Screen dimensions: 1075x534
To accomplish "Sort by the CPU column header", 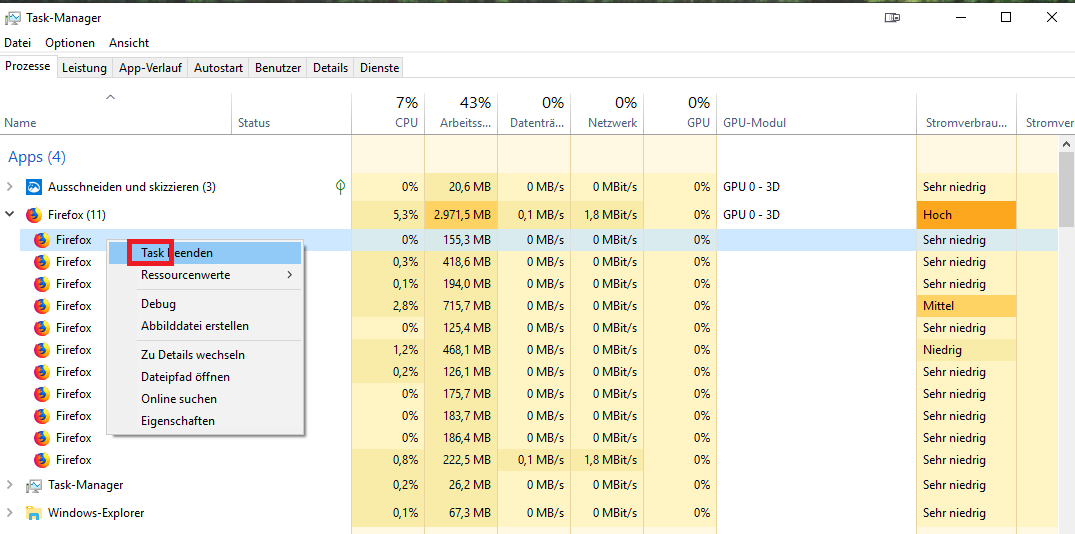I will [x=388, y=113].
